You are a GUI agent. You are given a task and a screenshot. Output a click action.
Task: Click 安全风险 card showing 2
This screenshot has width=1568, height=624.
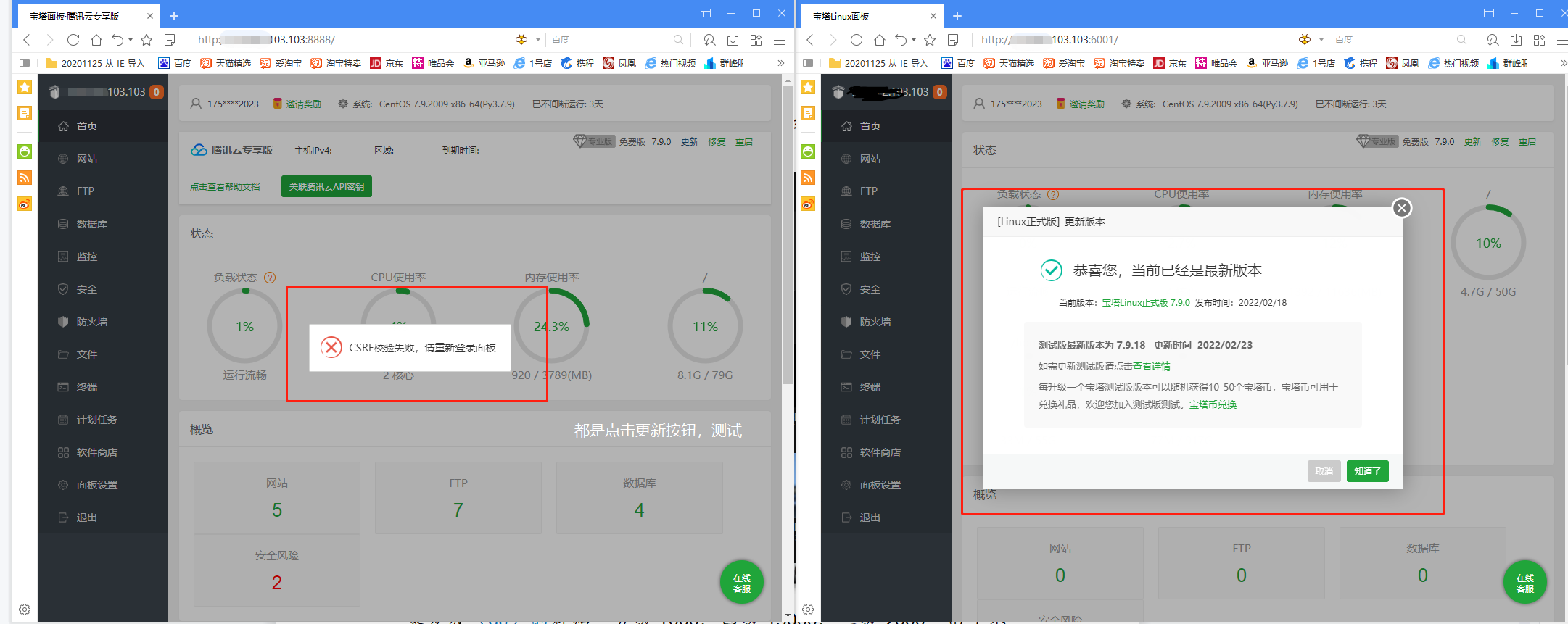[277, 570]
